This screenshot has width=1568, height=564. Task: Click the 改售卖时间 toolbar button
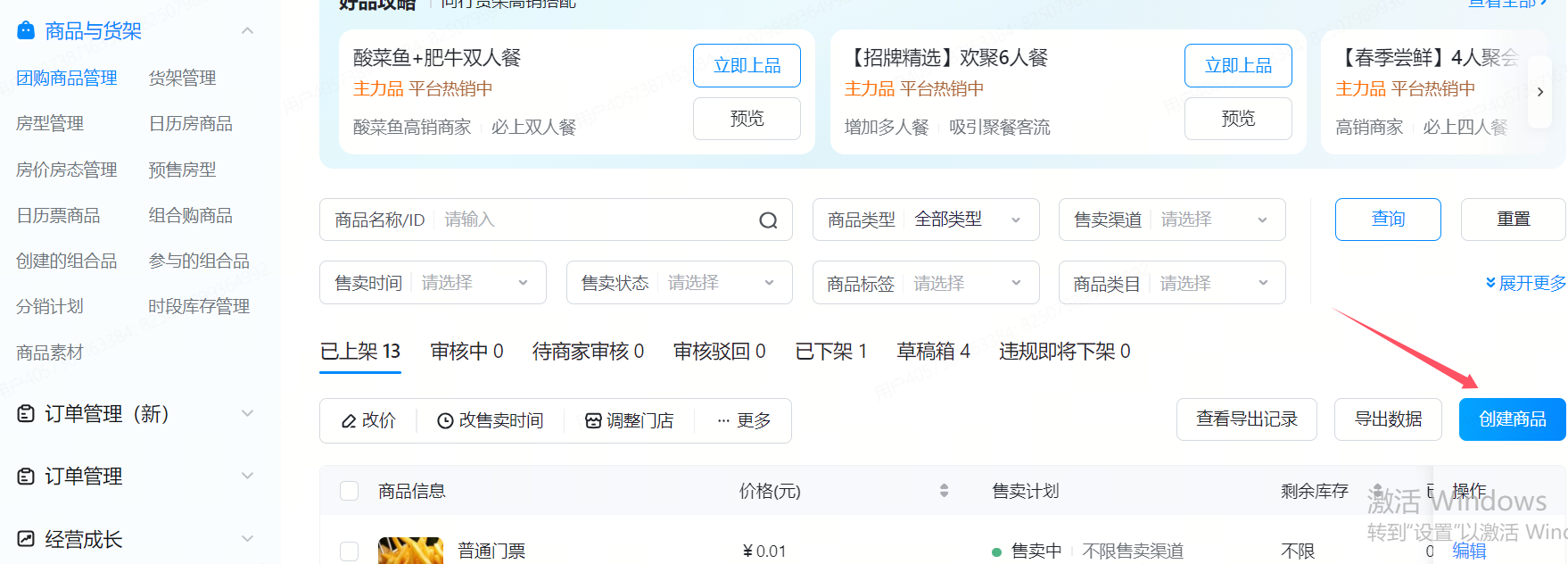(490, 420)
